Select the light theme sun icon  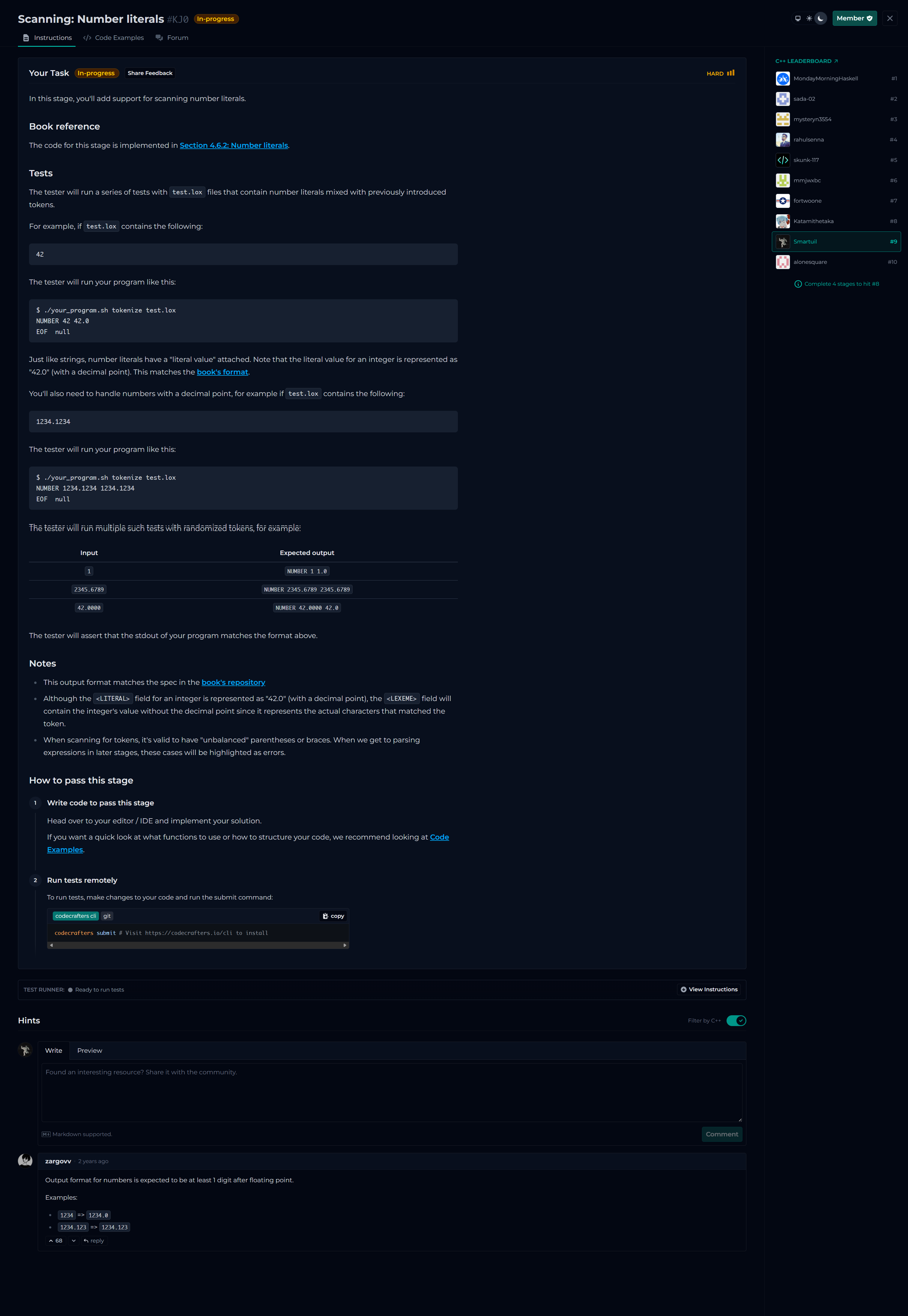coord(809,18)
